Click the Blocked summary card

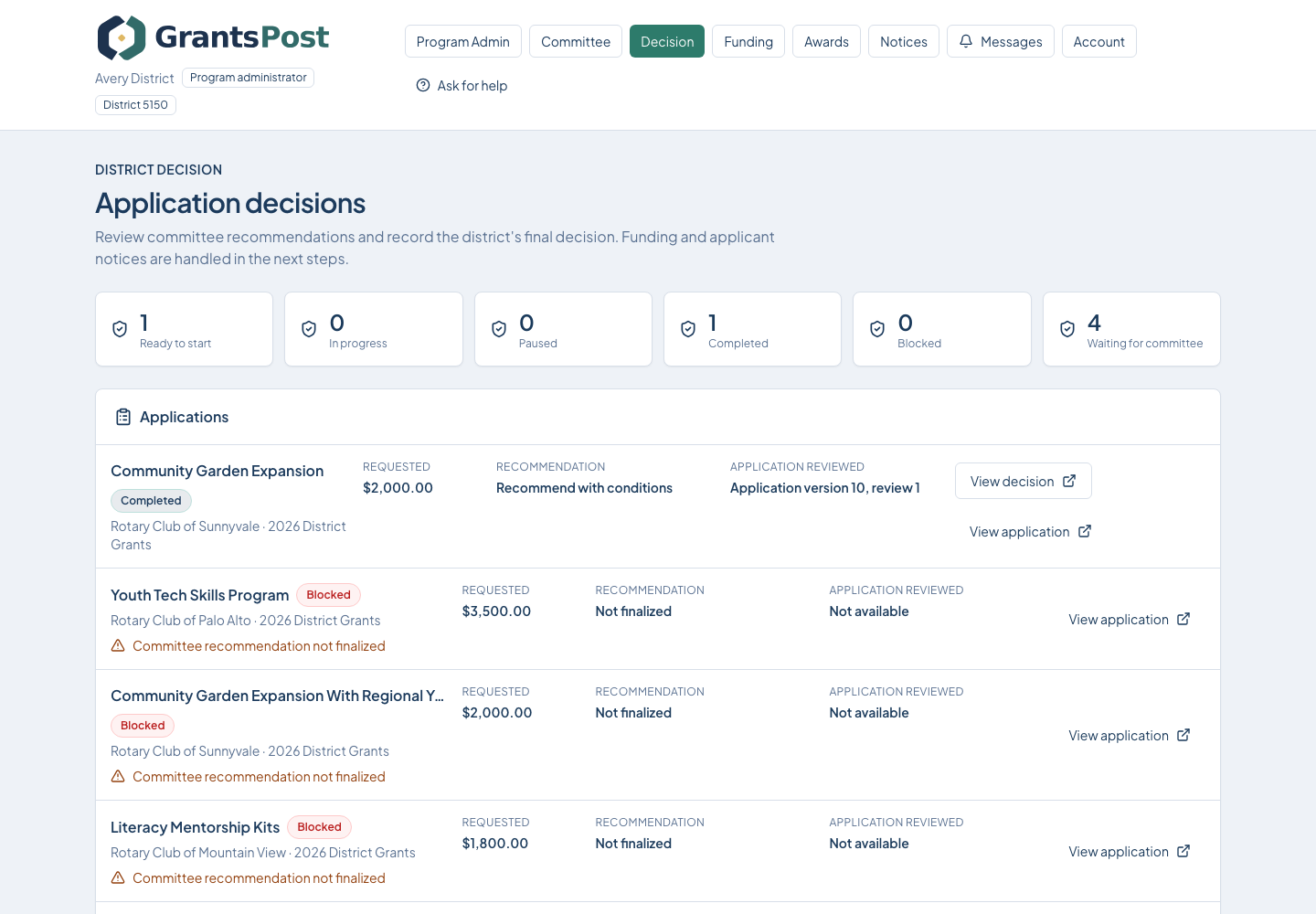click(x=942, y=329)
